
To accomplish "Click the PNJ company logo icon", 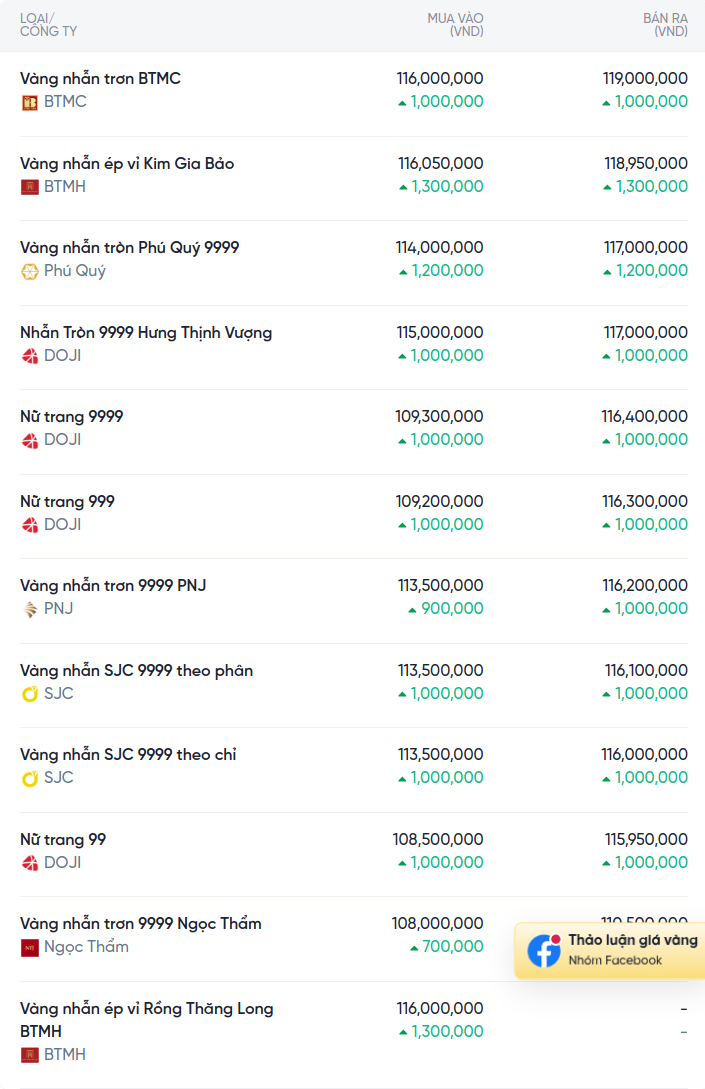I will tap(30, 609).
